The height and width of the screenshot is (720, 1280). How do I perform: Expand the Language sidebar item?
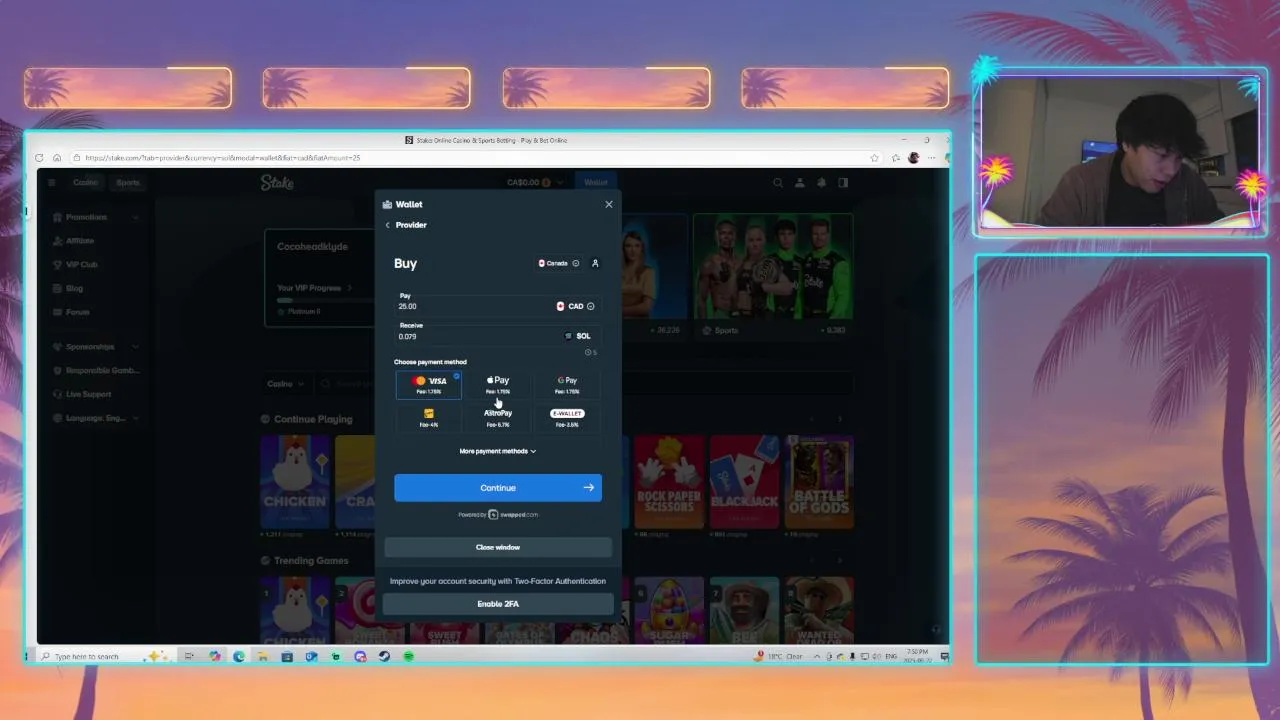pos(97,418)
